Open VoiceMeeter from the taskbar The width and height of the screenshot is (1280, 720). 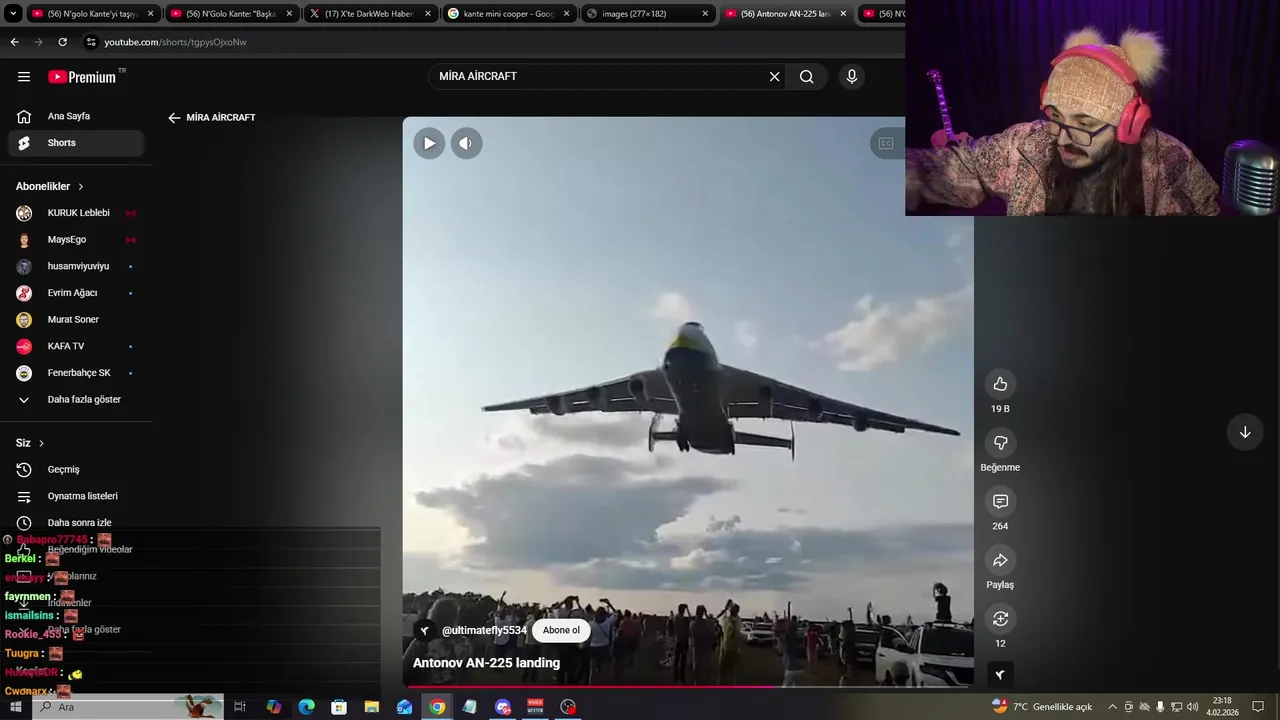point(535,707)
